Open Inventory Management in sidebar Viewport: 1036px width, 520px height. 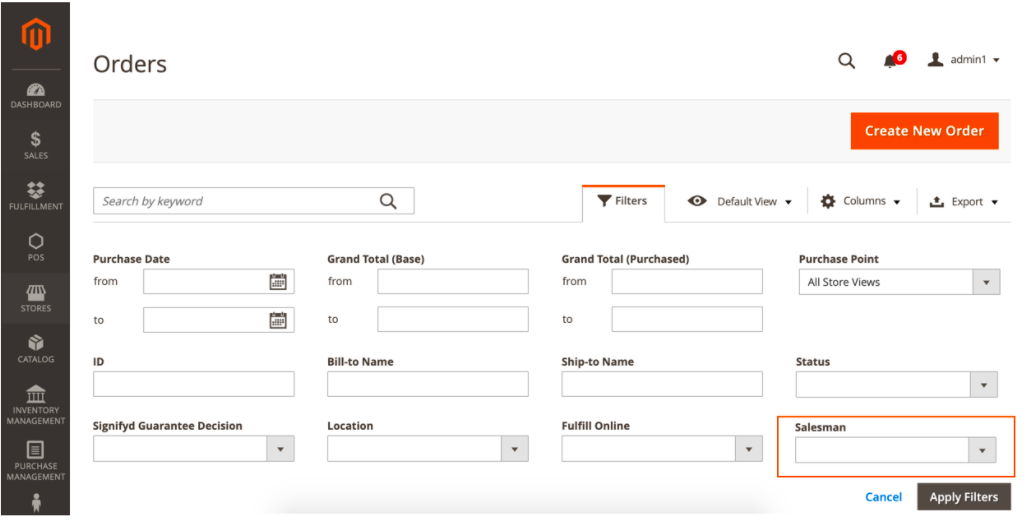pyautogui.click(x=35, y=405)
